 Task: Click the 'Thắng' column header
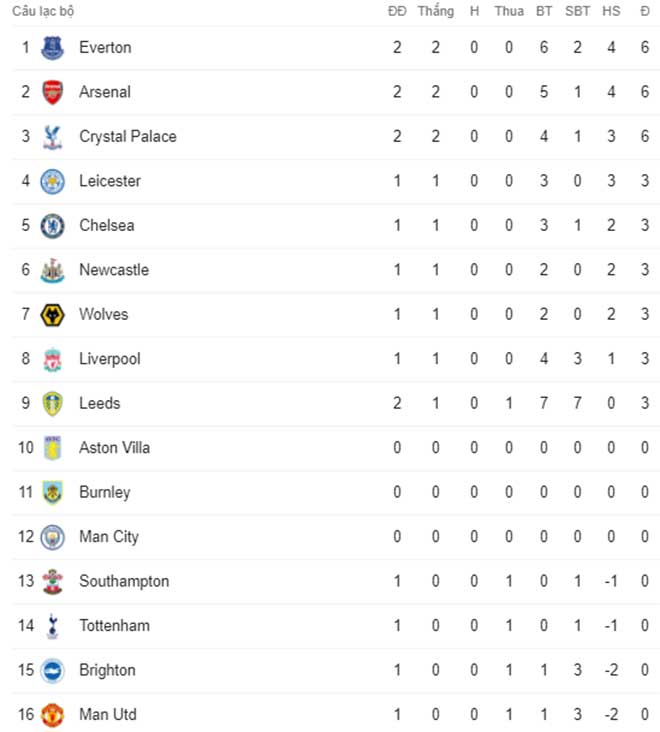point(435,12)
